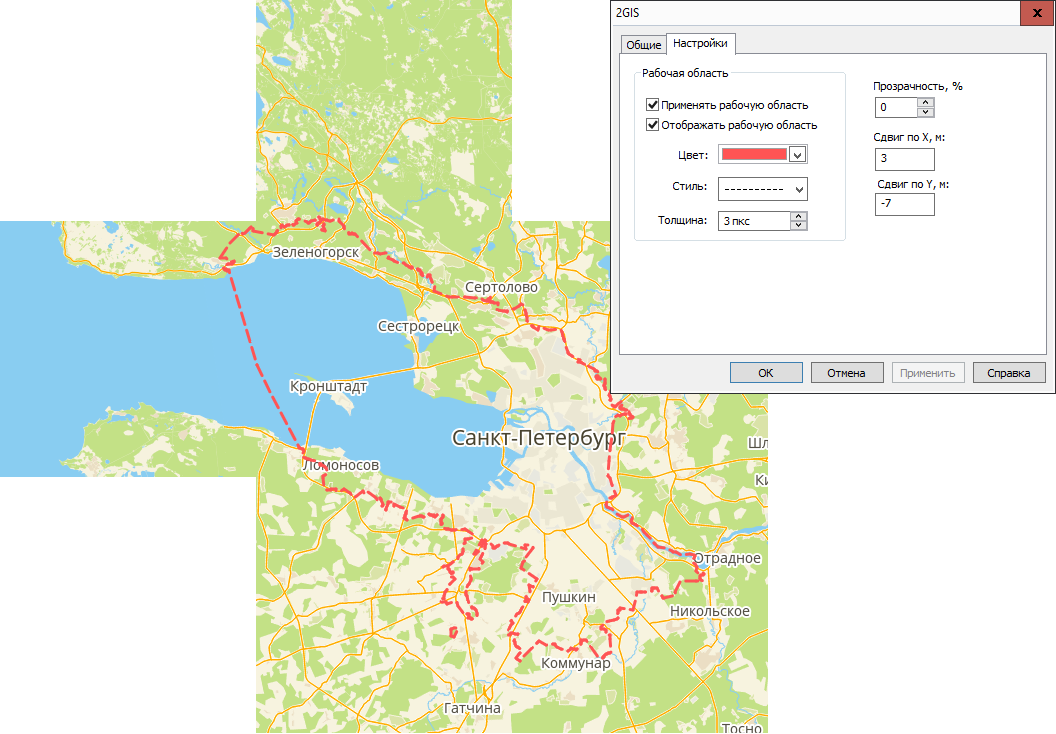This screenshot has height=734, width=1056.
Task: Raise Прозрачность using the up arrow
Action: [x=926, y=102]
